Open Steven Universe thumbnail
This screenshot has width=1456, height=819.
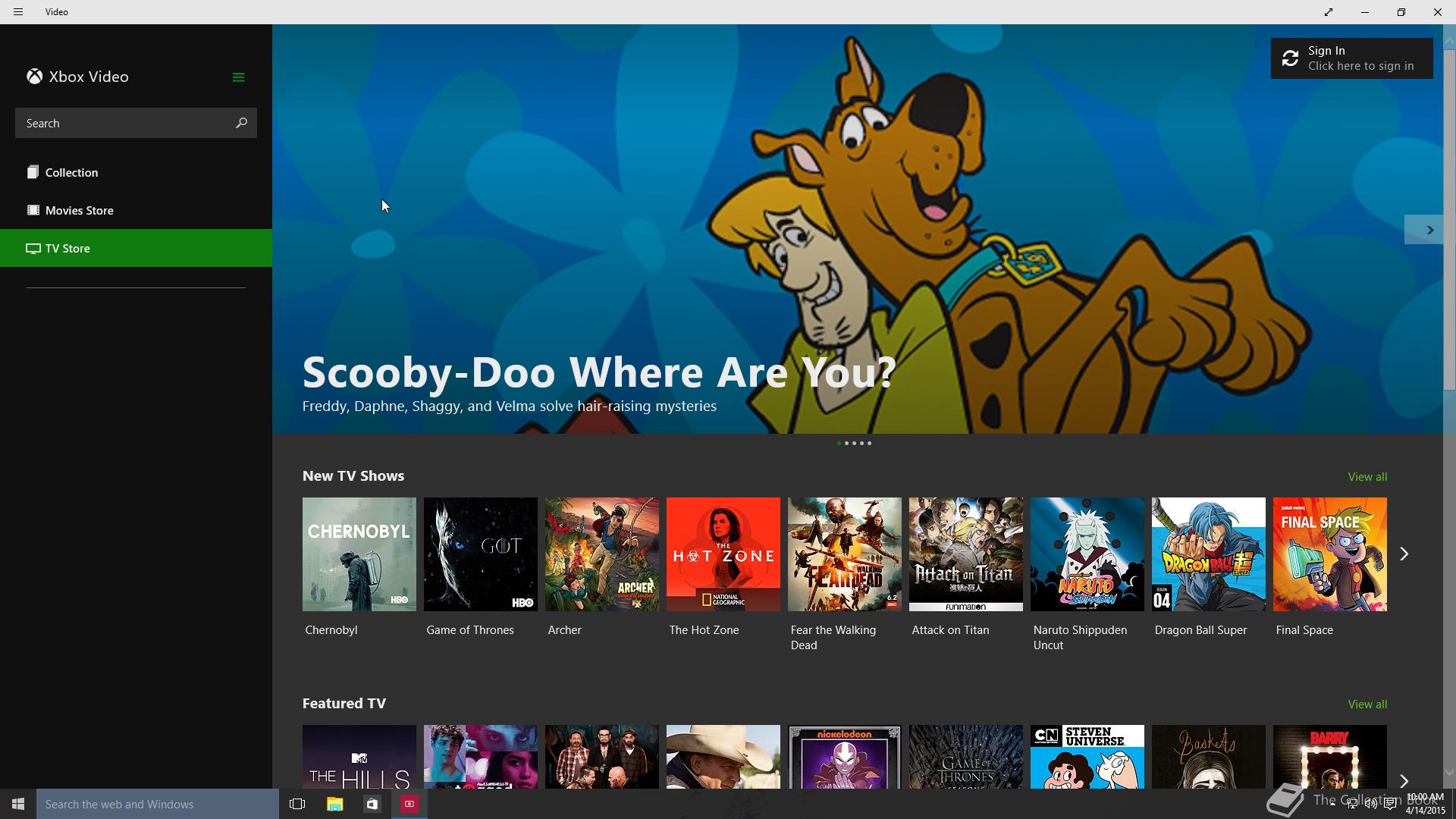tap(1087, 757)
